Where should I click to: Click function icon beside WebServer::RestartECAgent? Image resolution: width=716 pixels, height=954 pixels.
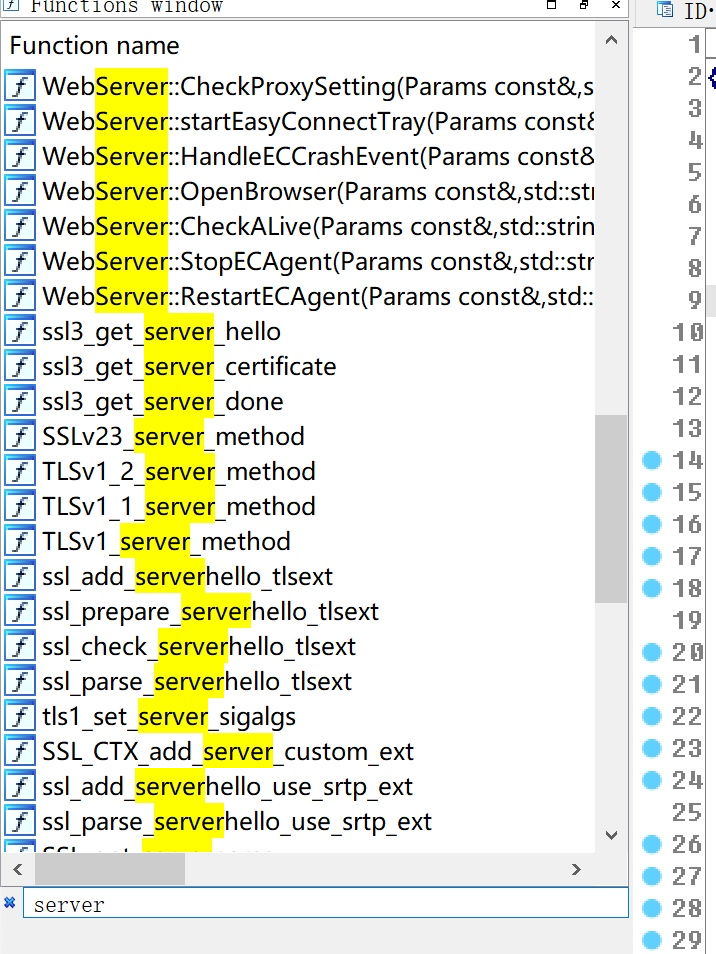(x=20, y=296)
